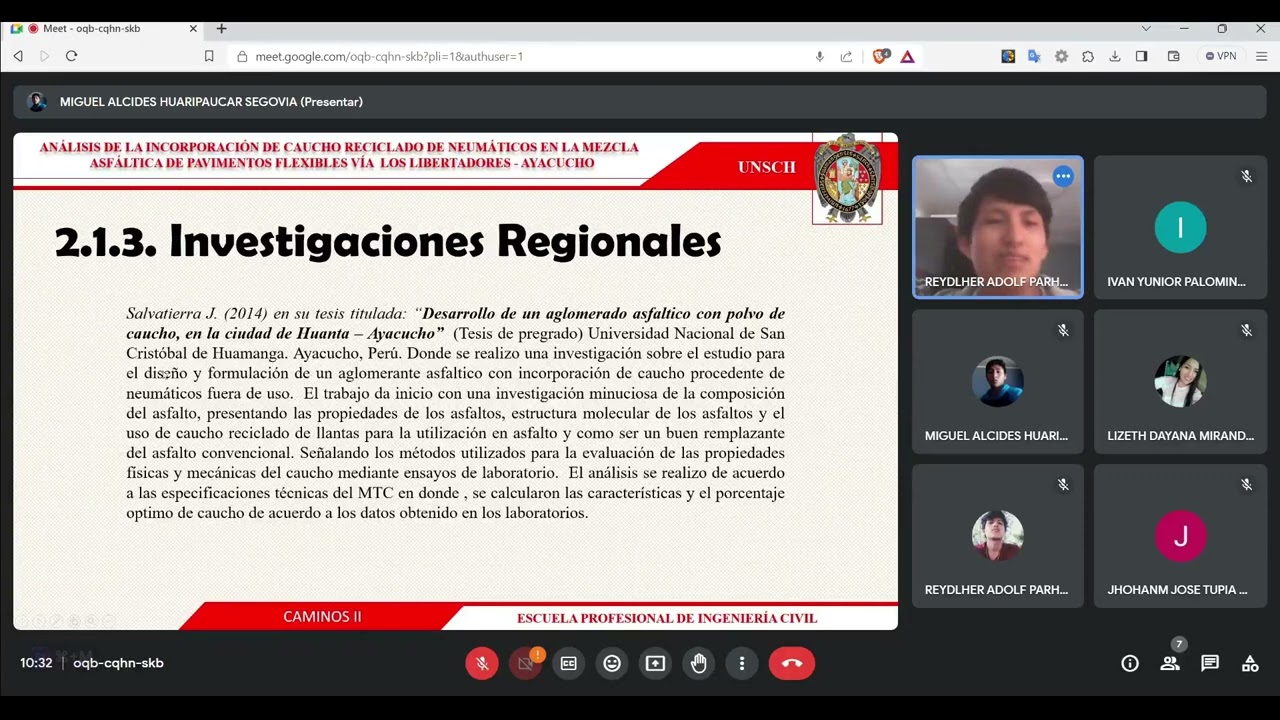Click presenter name MIGUEL ALCIDES HUARIPAUCAR SEGOVIA
1280x720 pixels.
click(x=211, y=102)
